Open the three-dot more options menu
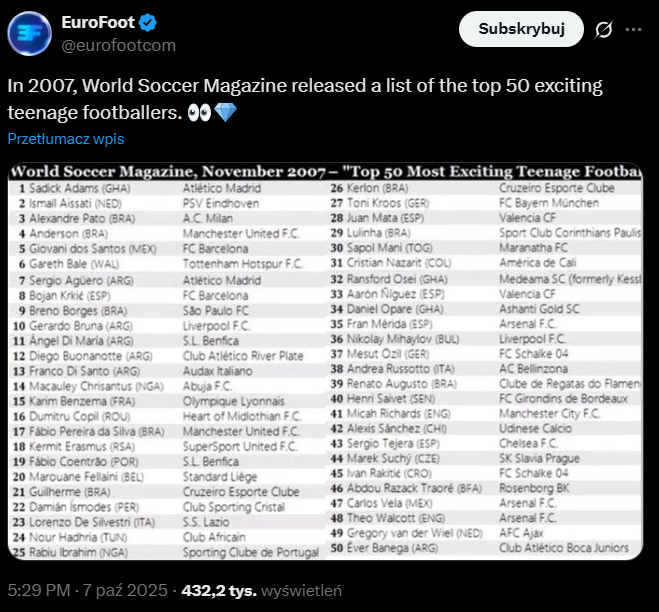The width and height of the screenshot is (659, 612). click(633, 30)
